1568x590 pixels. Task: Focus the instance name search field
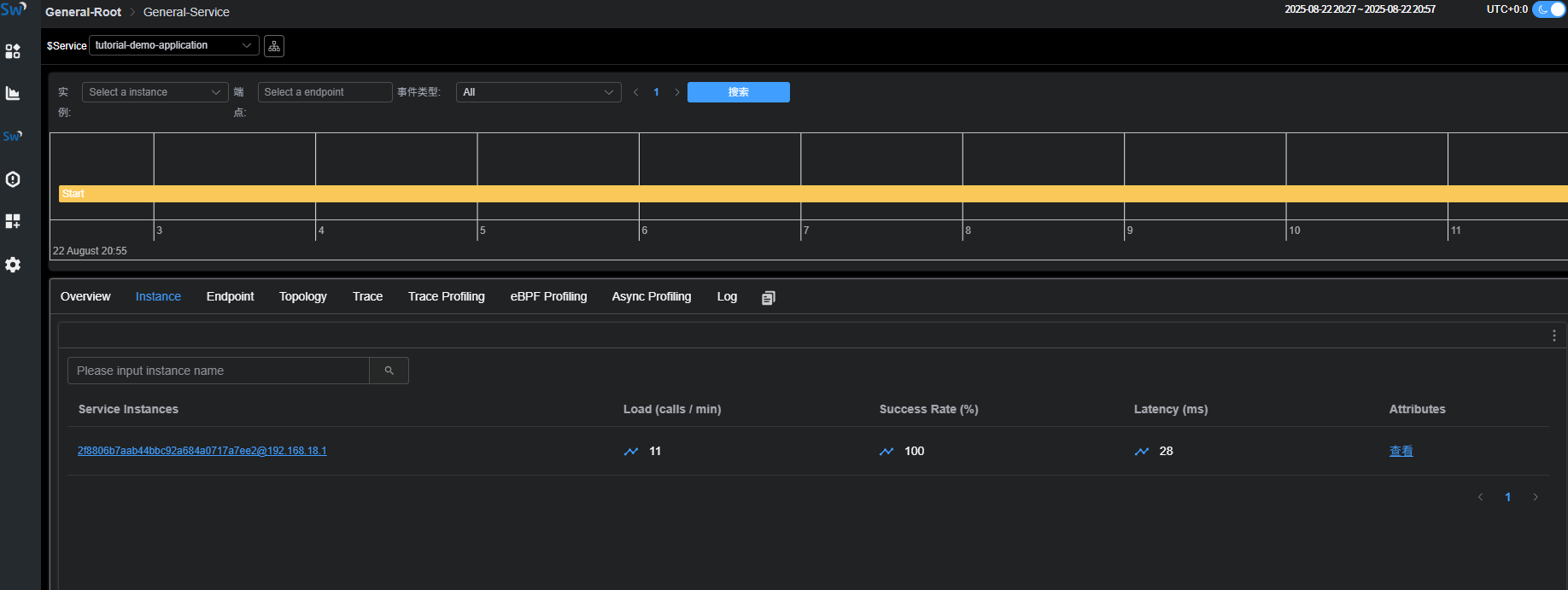(x=219, y=371)
